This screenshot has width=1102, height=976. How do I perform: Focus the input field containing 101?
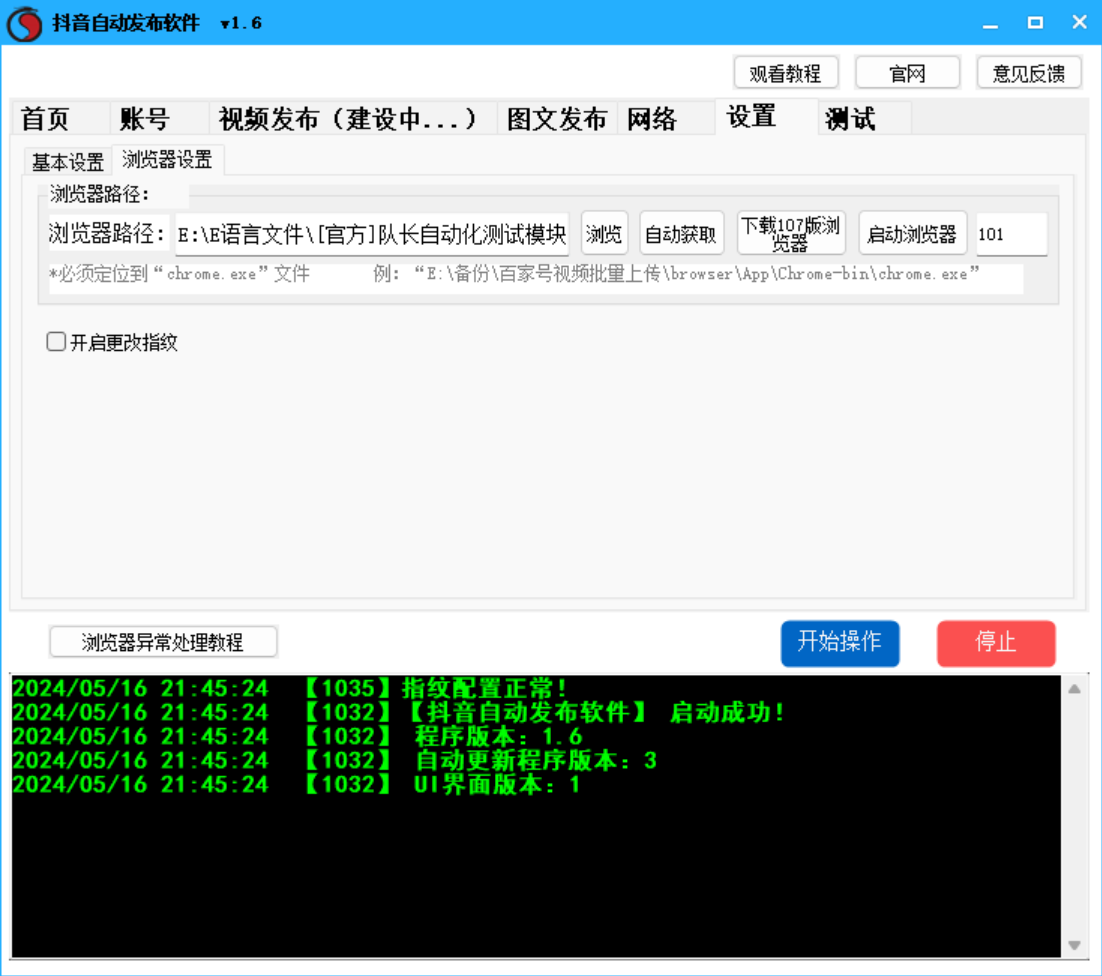[x=1011, y=234]
